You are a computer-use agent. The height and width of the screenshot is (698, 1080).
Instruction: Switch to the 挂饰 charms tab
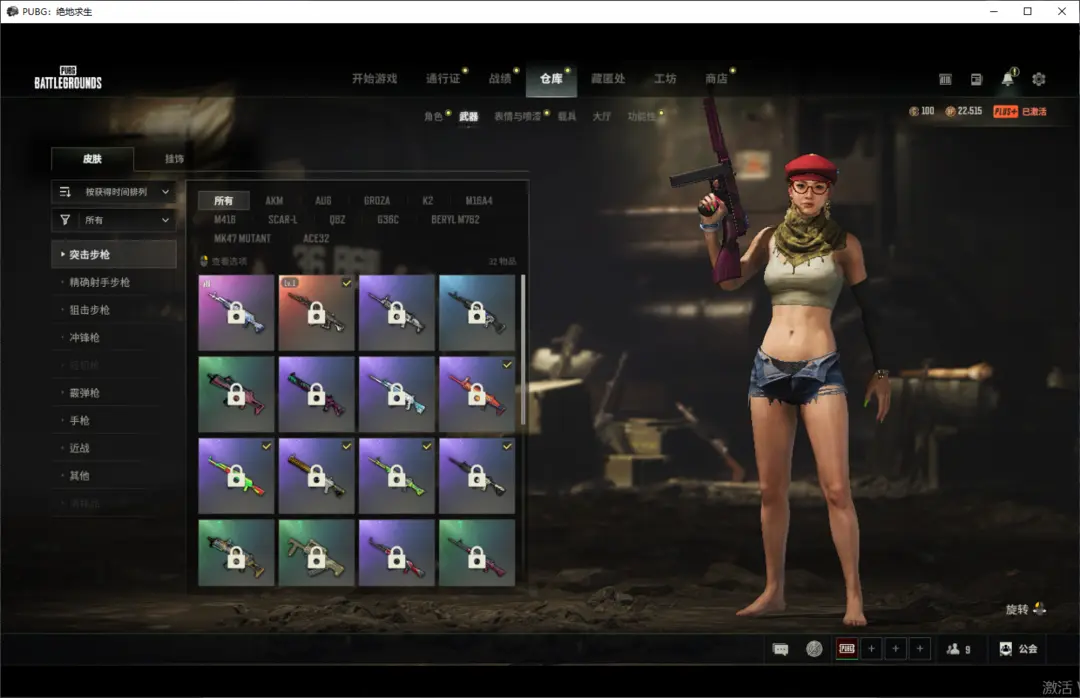tap(174, 159)
